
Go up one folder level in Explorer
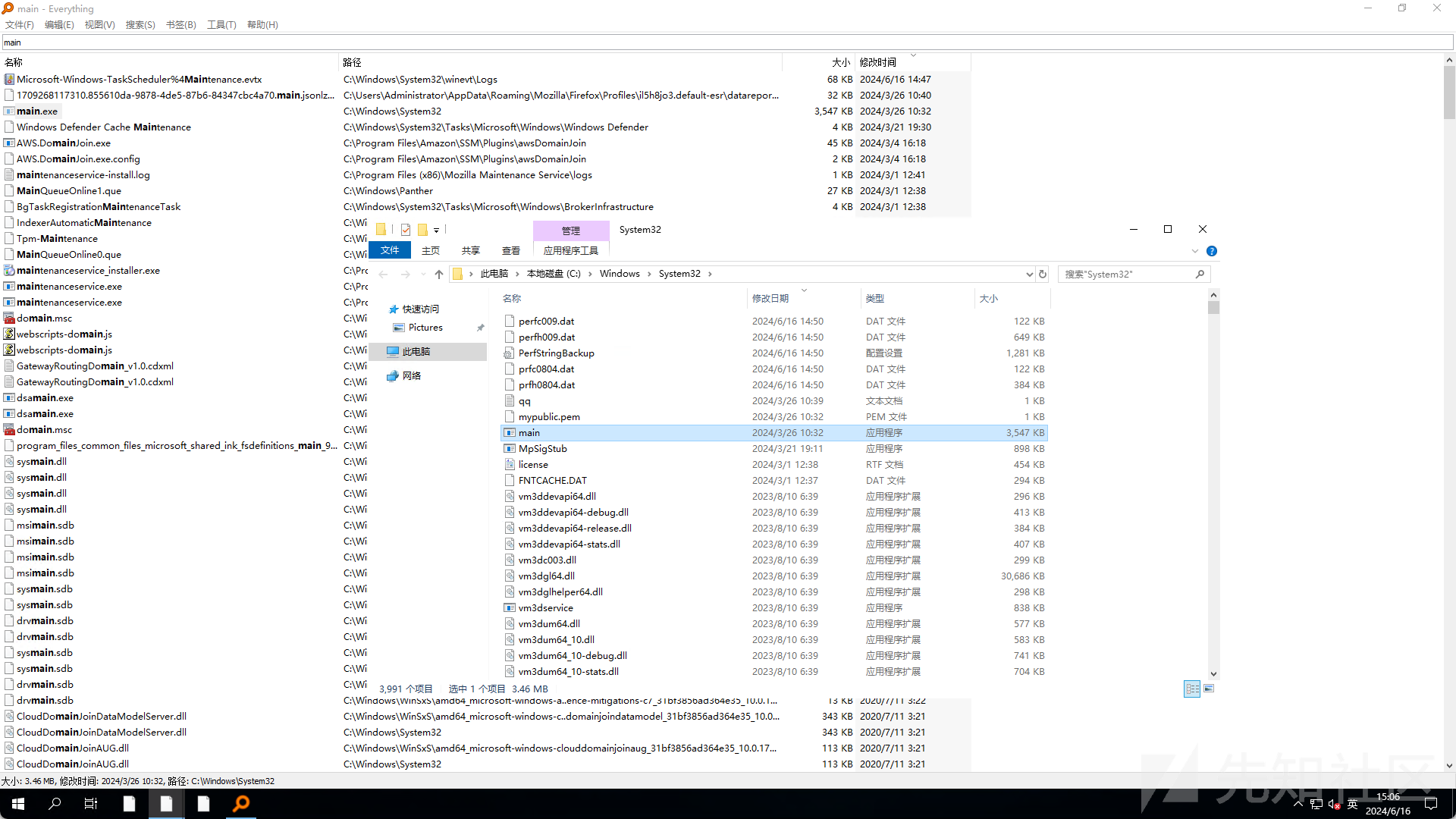point(439,274)
